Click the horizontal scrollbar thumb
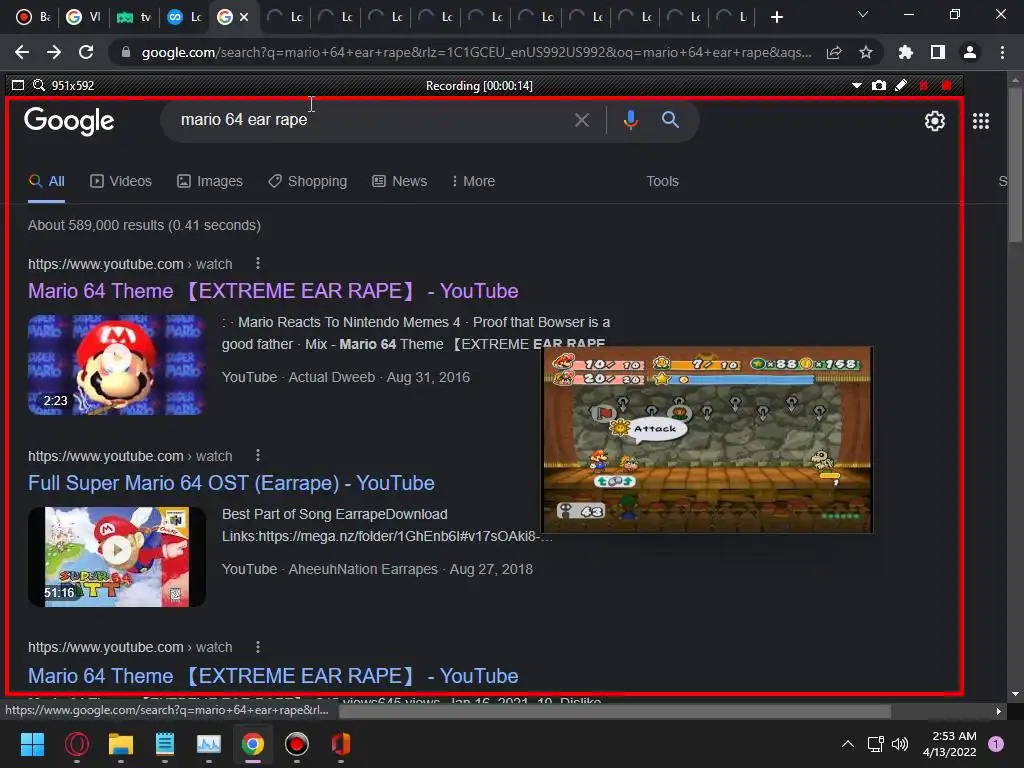 click(x=615, y=711)
